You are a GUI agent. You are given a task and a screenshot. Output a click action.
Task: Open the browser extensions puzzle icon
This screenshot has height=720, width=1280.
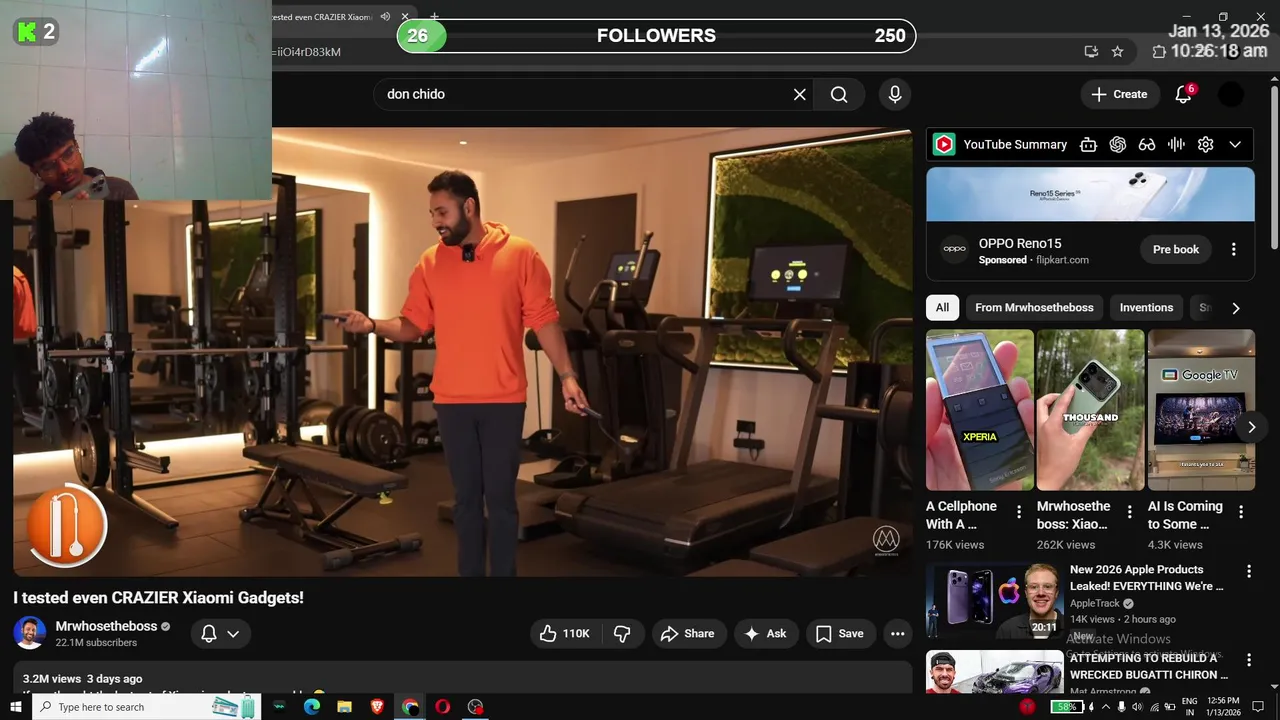point(1159,51)
